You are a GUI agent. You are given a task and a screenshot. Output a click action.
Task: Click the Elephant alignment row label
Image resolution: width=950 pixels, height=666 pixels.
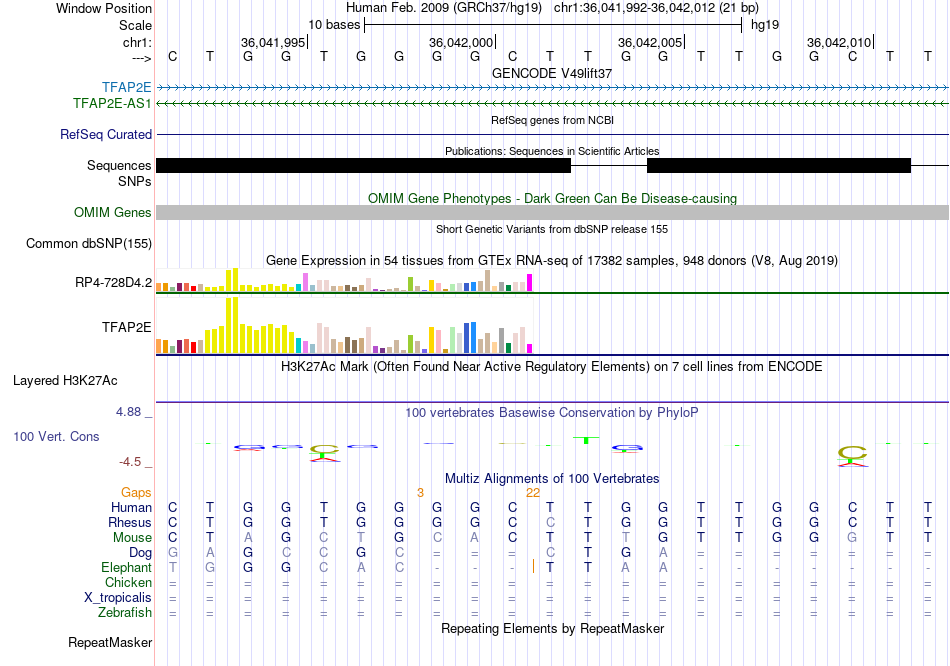127,567
